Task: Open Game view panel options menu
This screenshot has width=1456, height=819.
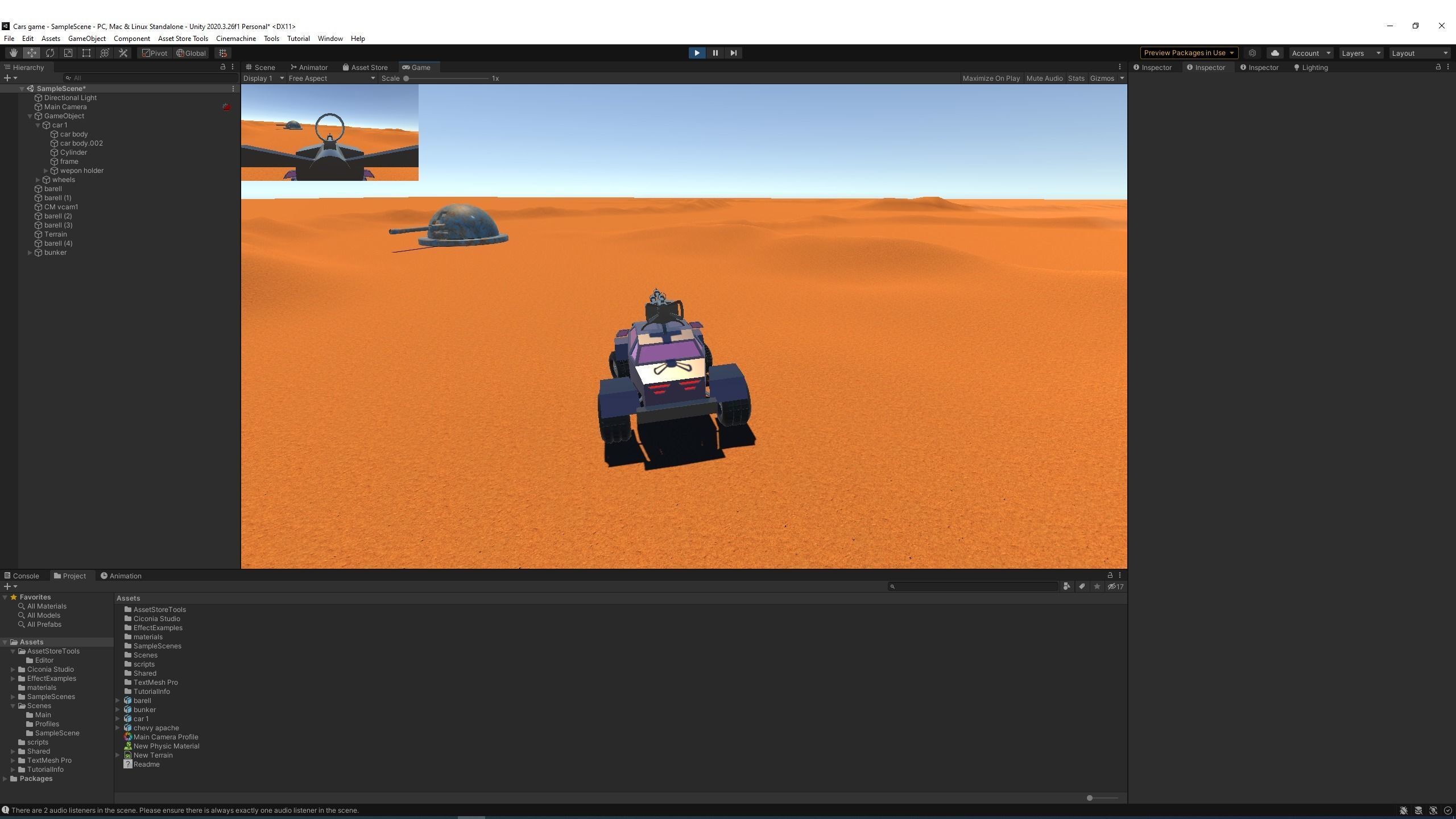Action: [x=1120, y=67]
